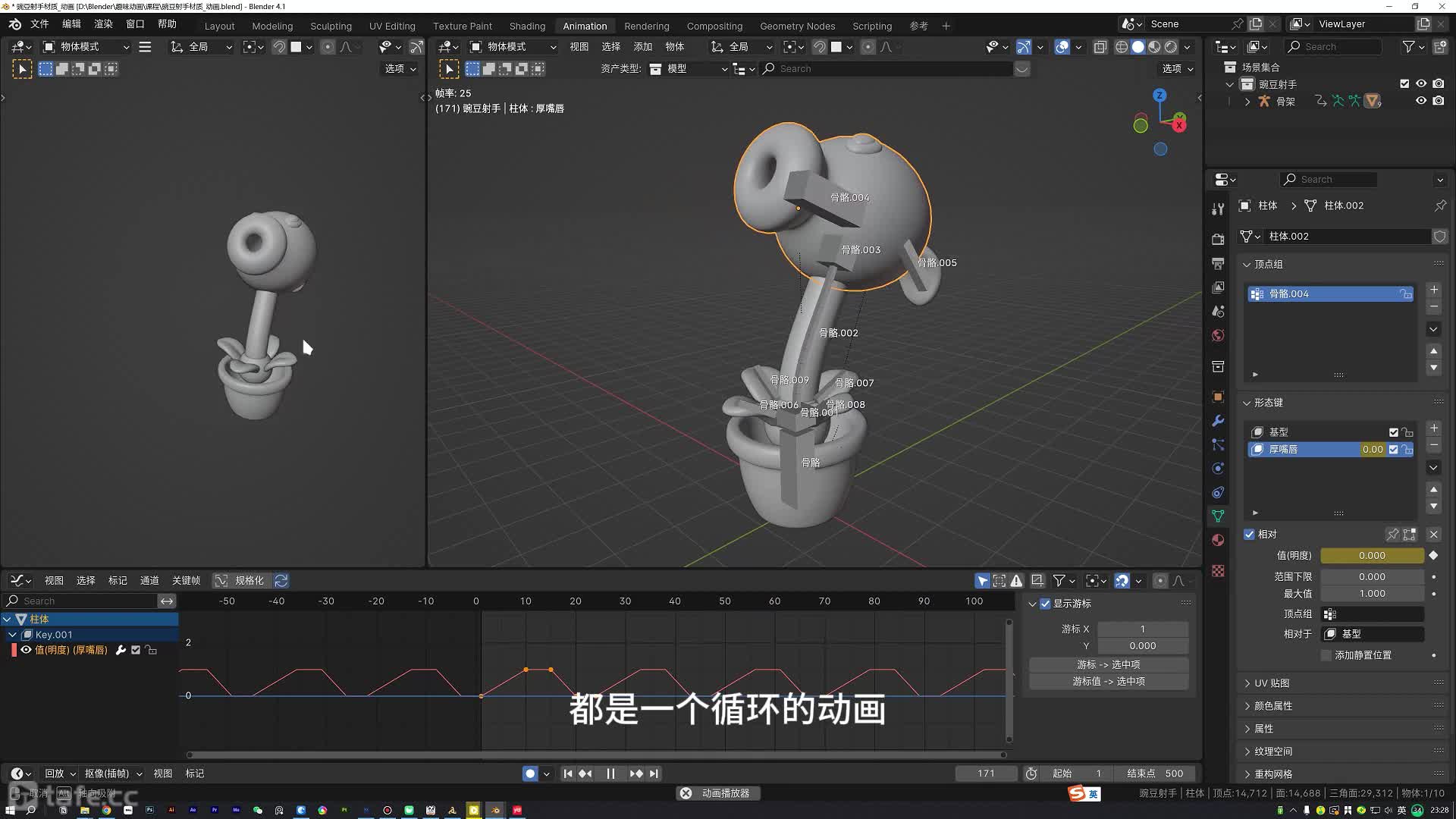1456x819 pixels.
Task: Toggle X-ray view in viewport
Action: pos(1100,47)
